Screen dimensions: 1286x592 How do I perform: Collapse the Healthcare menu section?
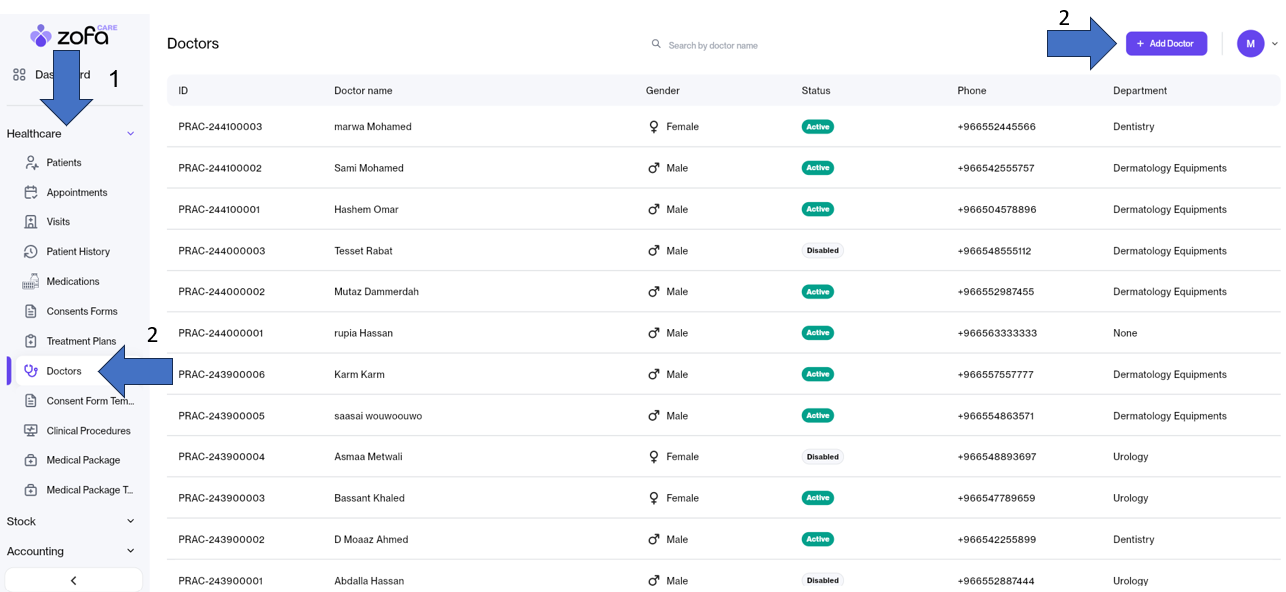point(130,134)
